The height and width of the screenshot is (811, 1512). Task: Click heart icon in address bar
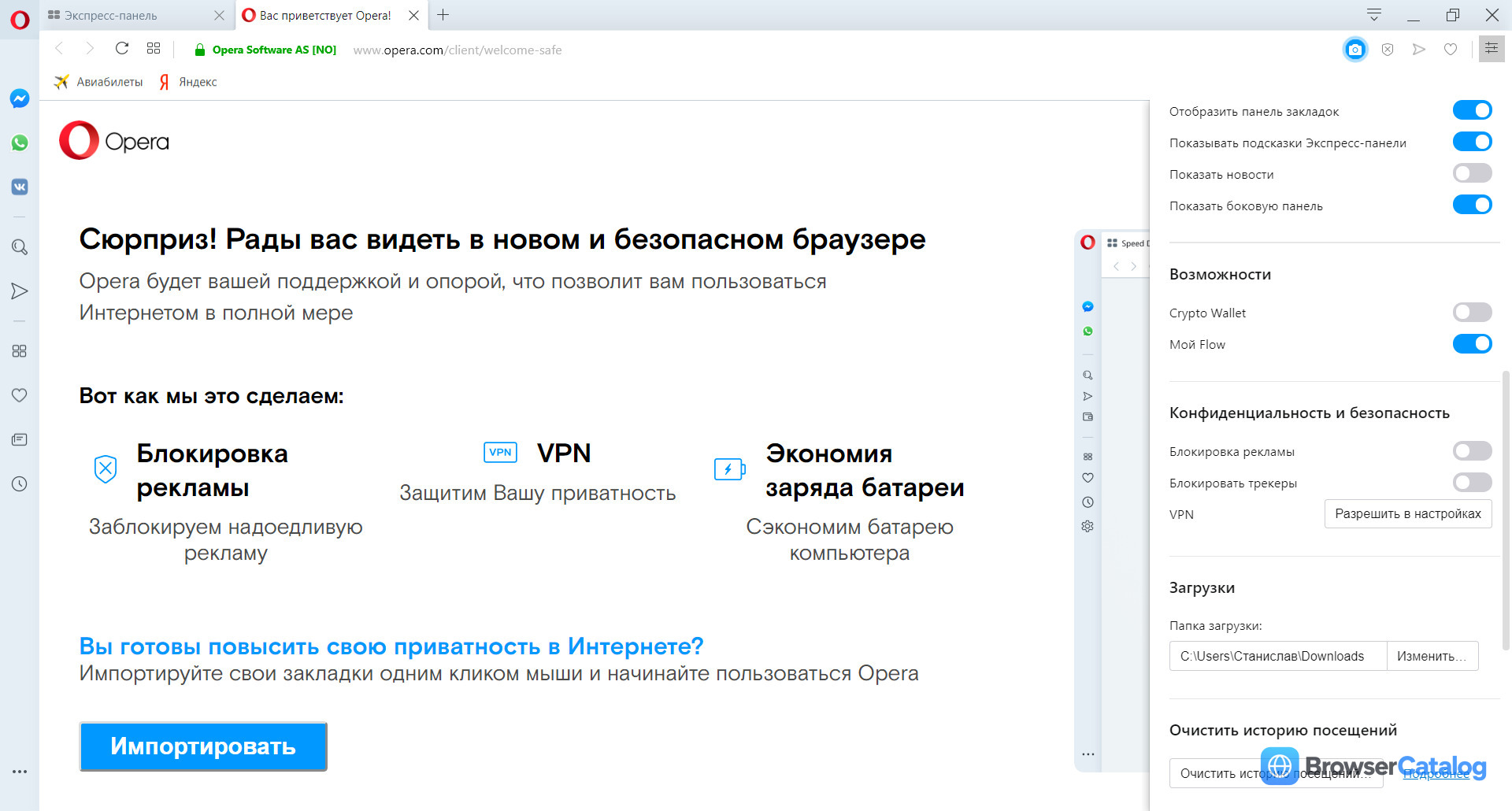coord(1451,50)
